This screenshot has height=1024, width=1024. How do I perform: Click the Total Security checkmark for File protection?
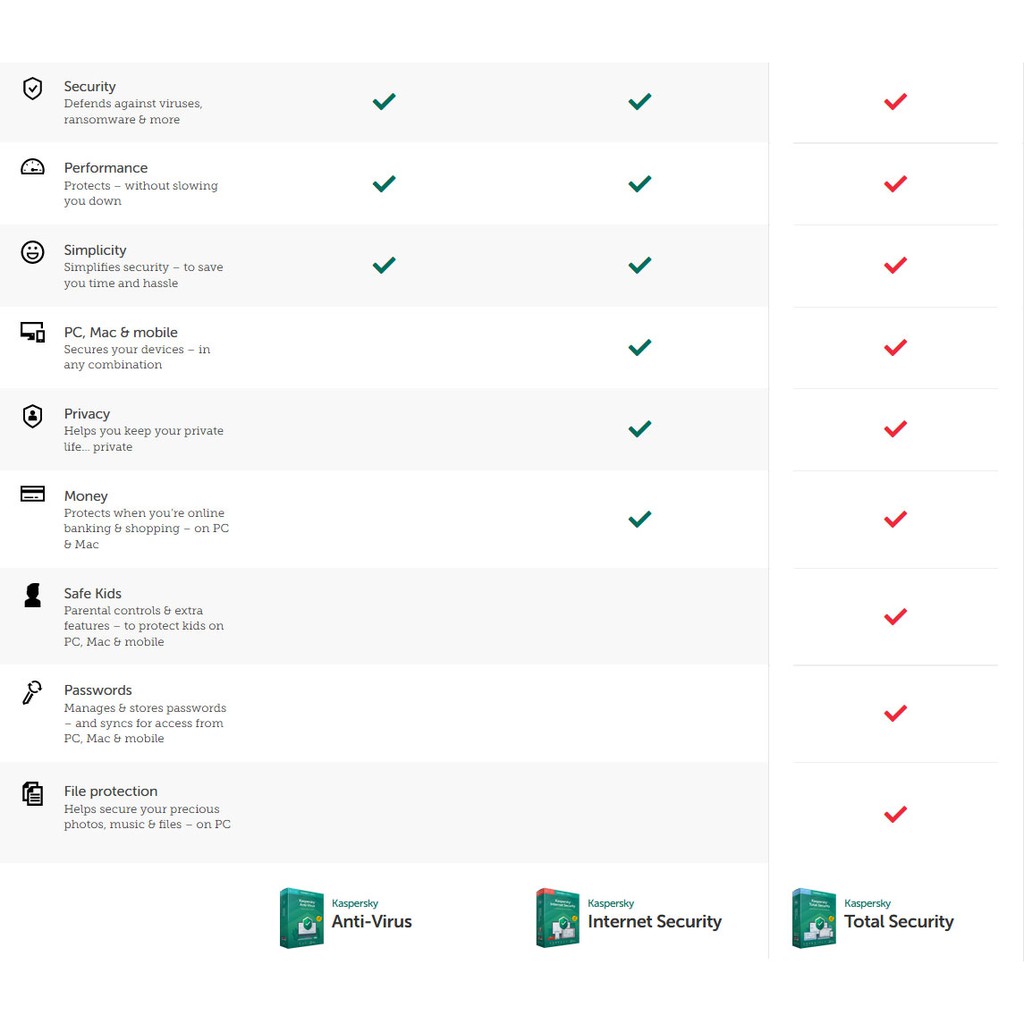tap(895, 814)
